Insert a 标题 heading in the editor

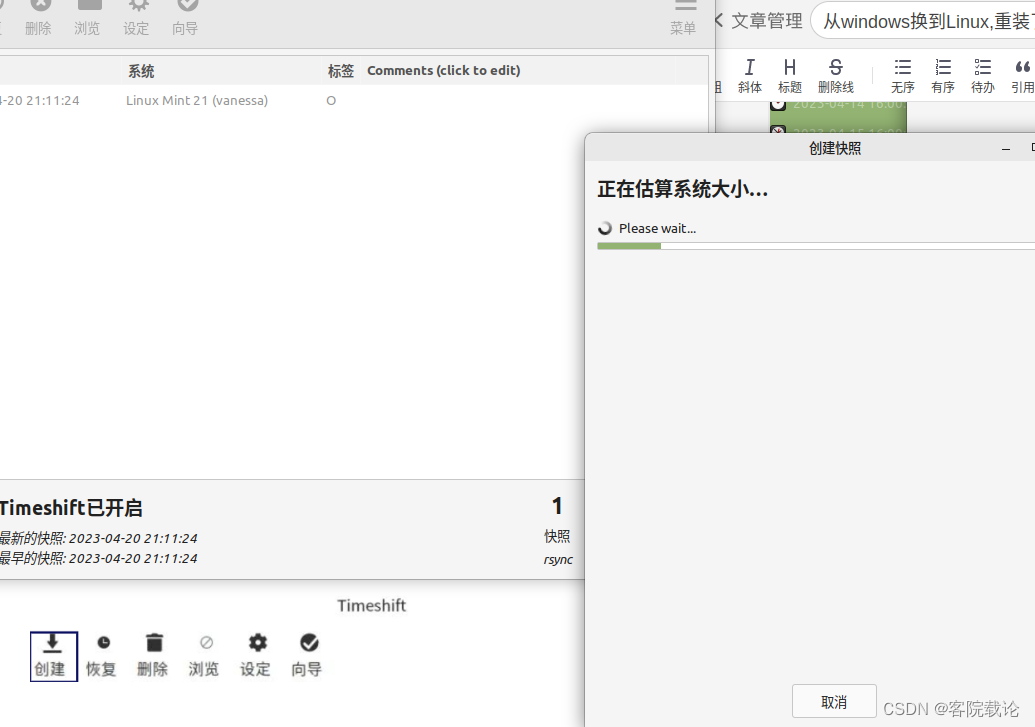pyautogui.click(x=789, y=76)
